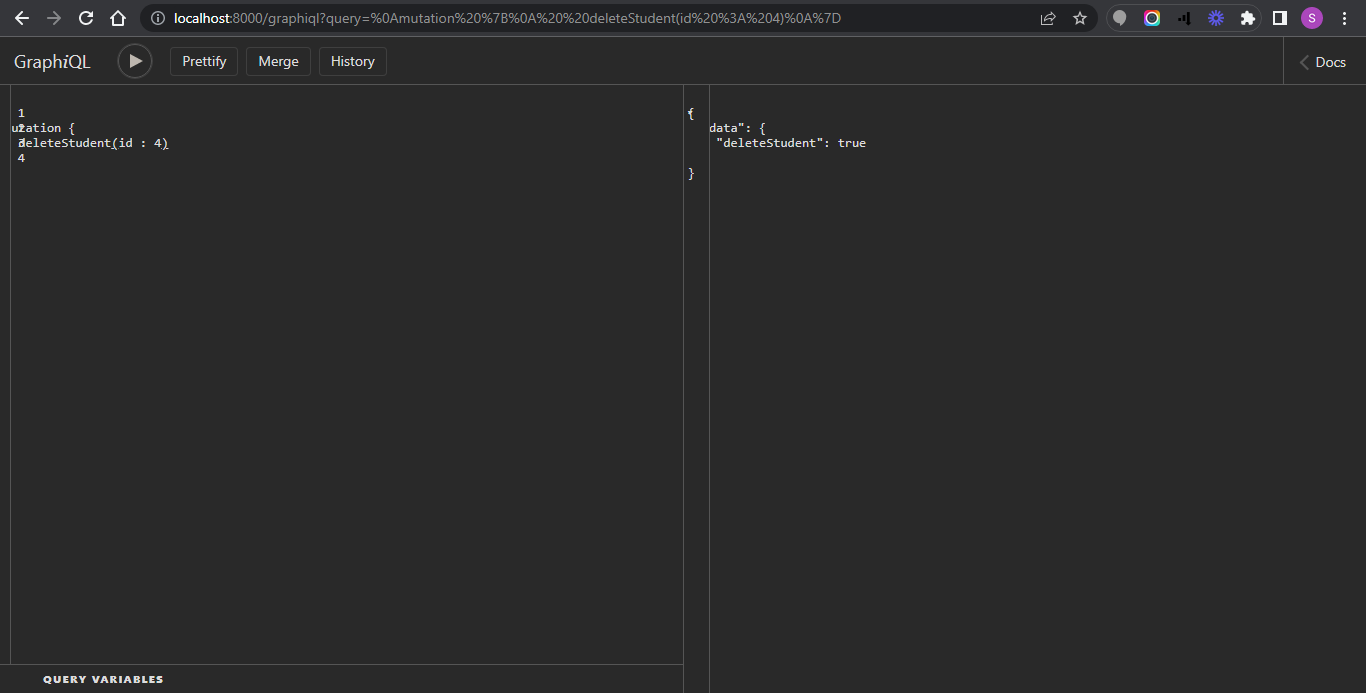Run the query with the play button
Screen dimensions: 1366x693
[x=135, y=61]
